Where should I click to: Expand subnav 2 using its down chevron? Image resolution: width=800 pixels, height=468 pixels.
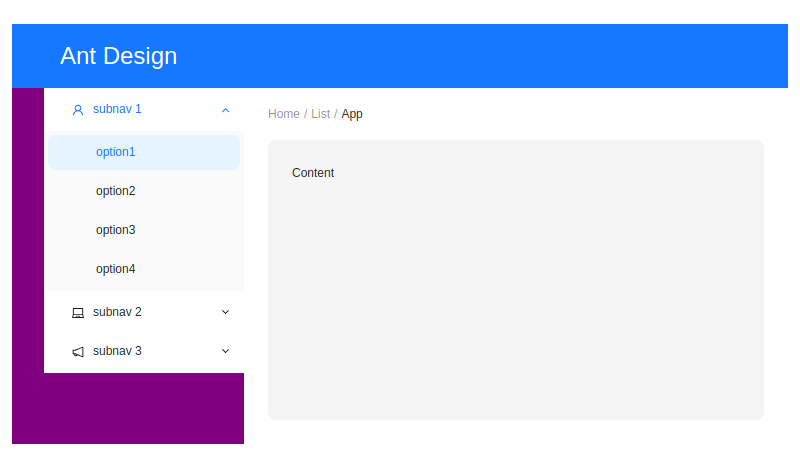[x=226, y=312]
